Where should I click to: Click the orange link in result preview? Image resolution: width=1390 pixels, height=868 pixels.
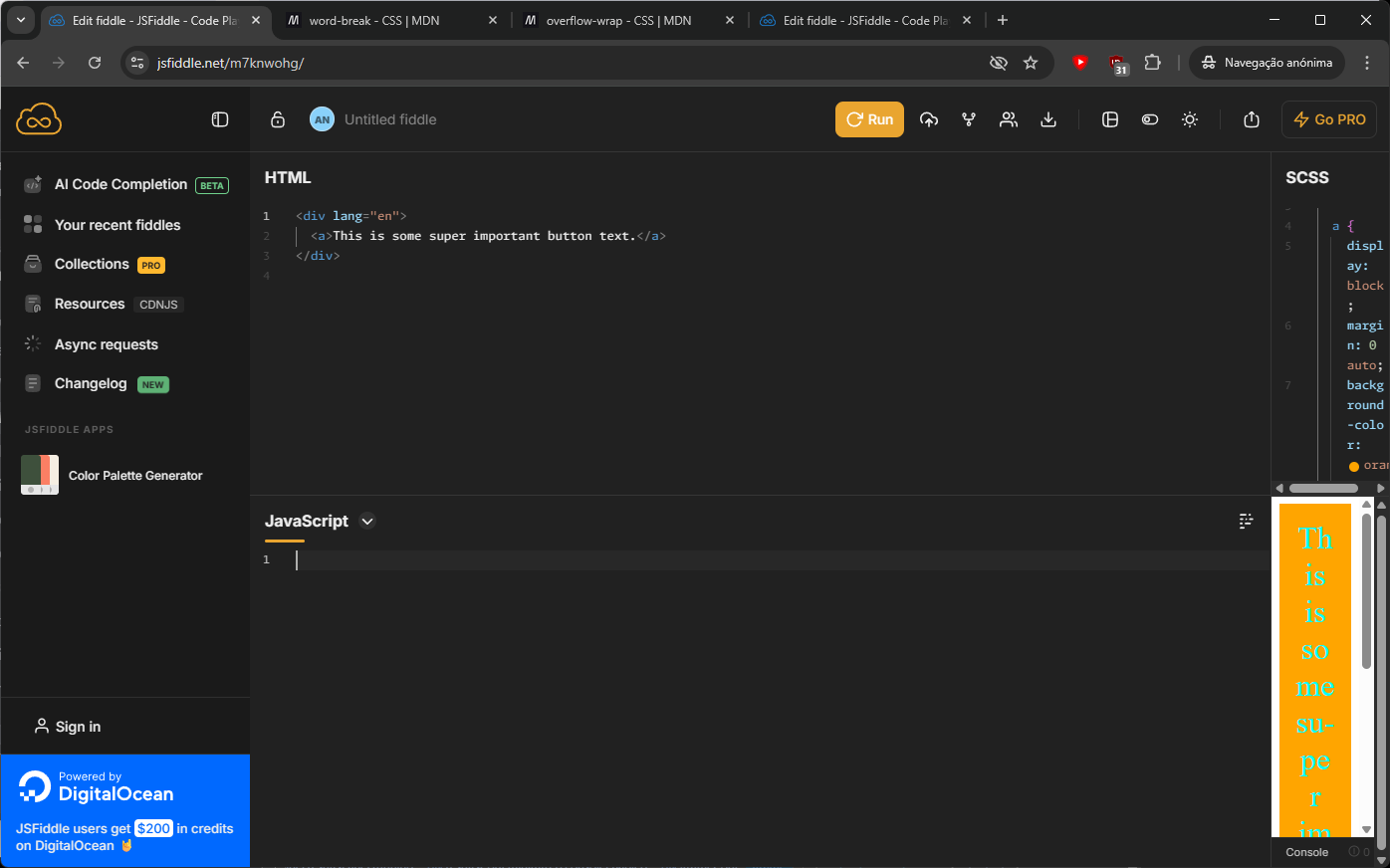(x=1314, y=669)
